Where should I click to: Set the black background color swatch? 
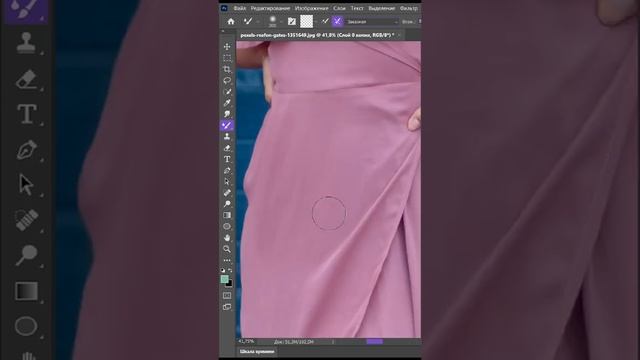[x=229, y=283]
